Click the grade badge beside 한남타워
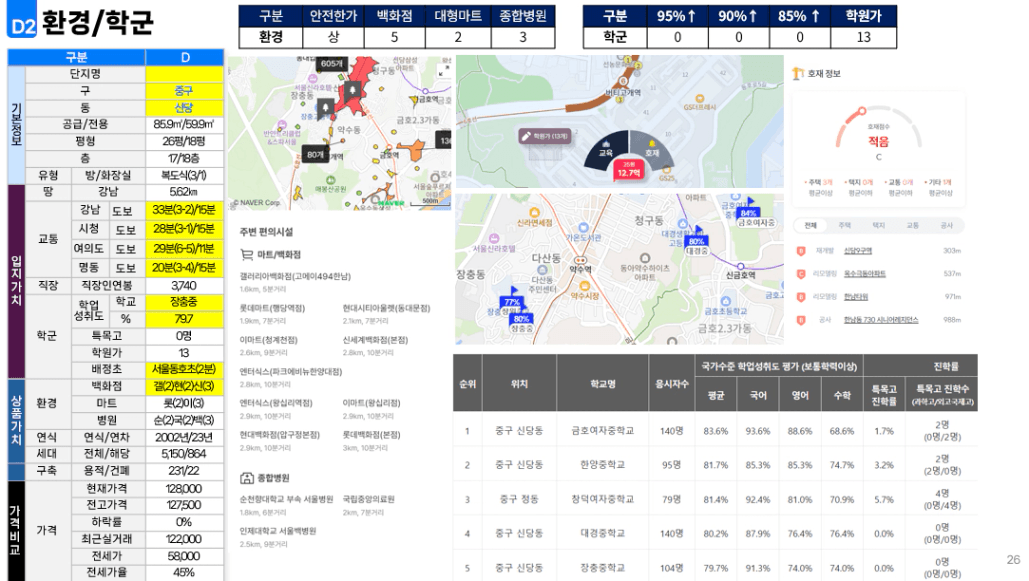 pyautogui.click(x=801, y=297)
